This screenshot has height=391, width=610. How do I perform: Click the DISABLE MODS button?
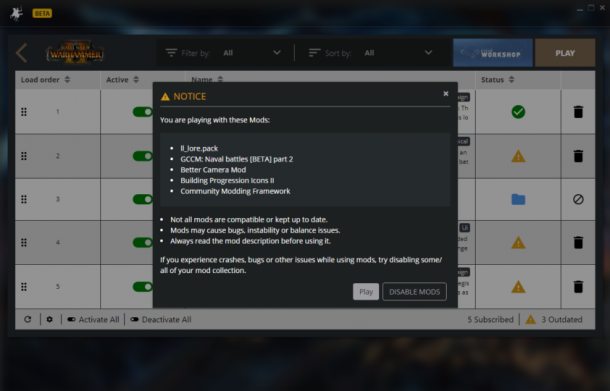coord(414,291)
